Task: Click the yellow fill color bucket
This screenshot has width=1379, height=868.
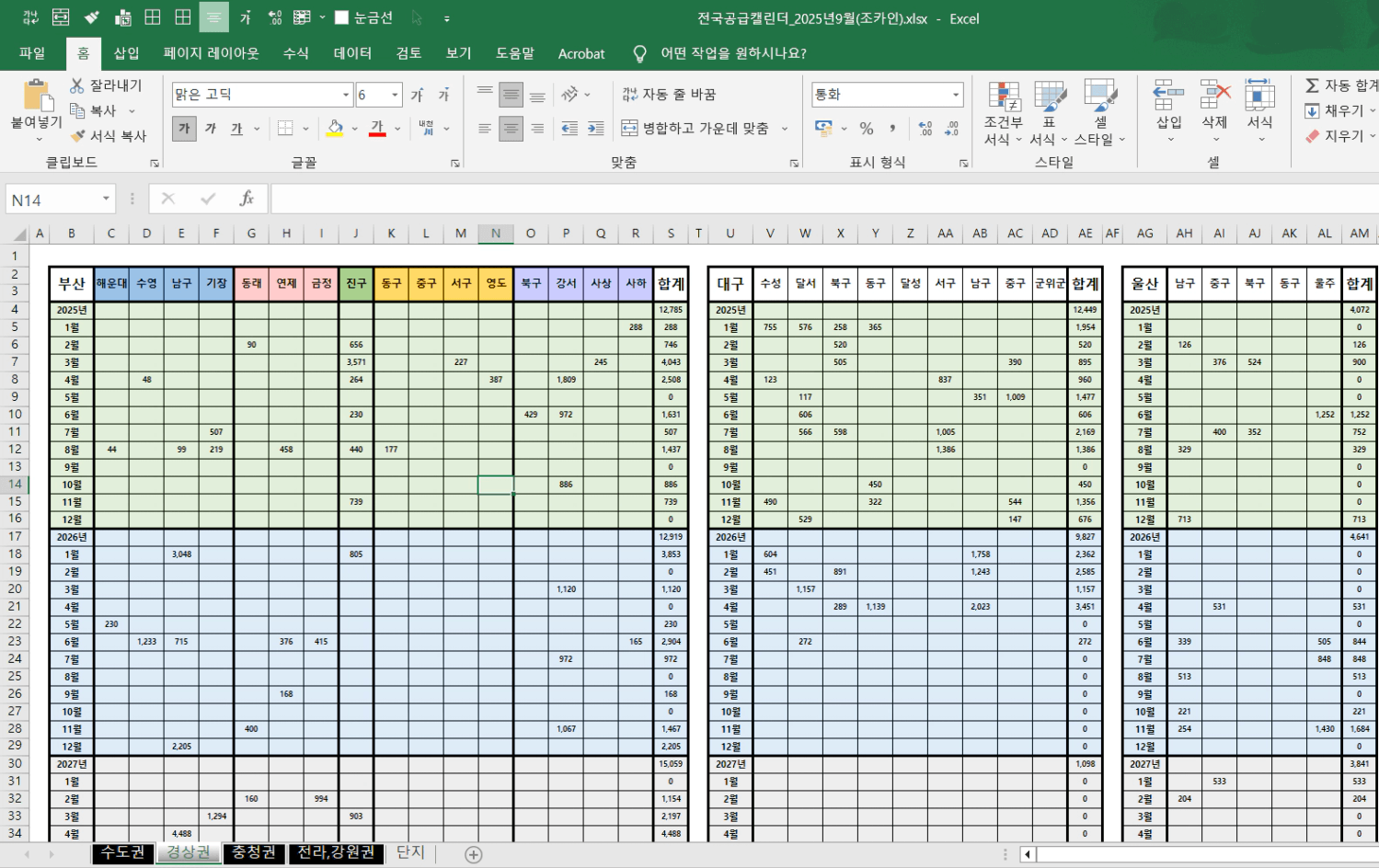Action: (335, 129)
